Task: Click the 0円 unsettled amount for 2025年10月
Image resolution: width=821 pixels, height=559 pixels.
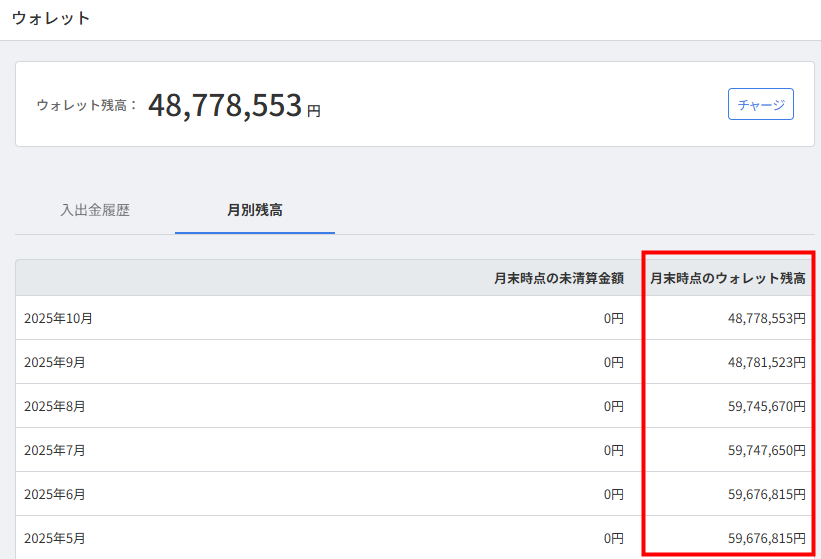Action: (613, 319)
